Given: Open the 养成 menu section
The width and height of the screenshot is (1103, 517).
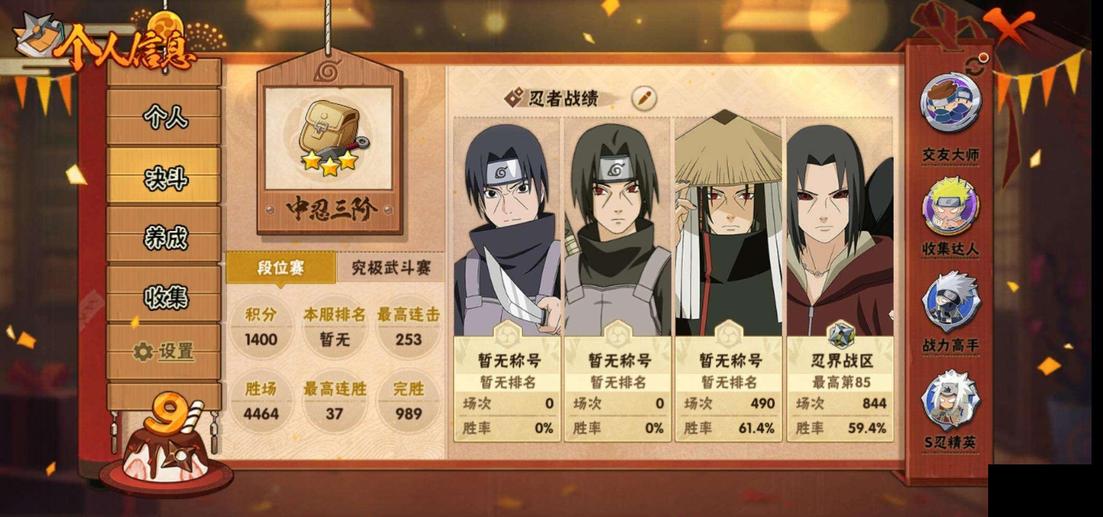Looking at the screenshot, I should pyautogui.click(x=165, y=236).
